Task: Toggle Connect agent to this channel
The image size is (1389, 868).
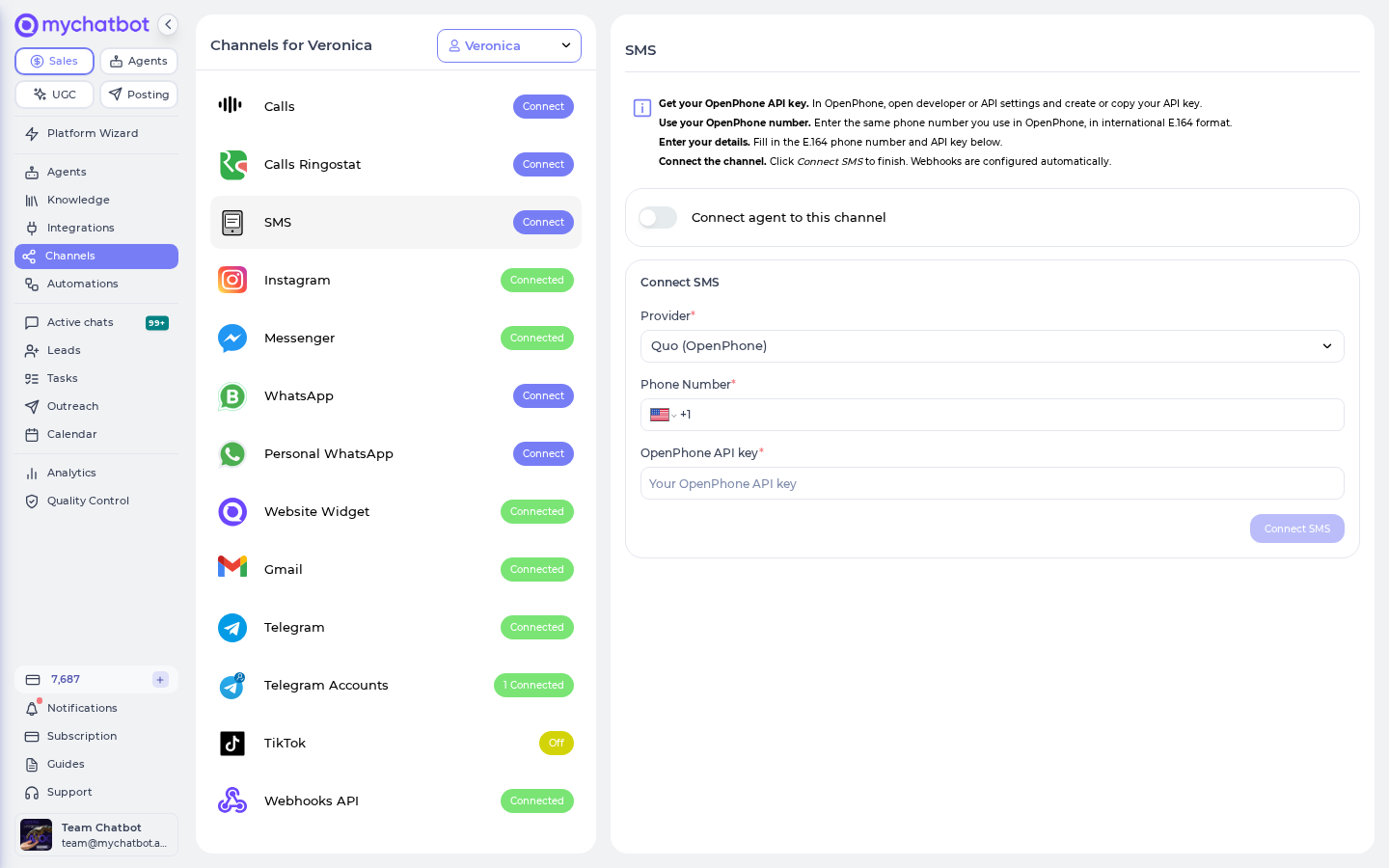Action: tap(658, 218)
